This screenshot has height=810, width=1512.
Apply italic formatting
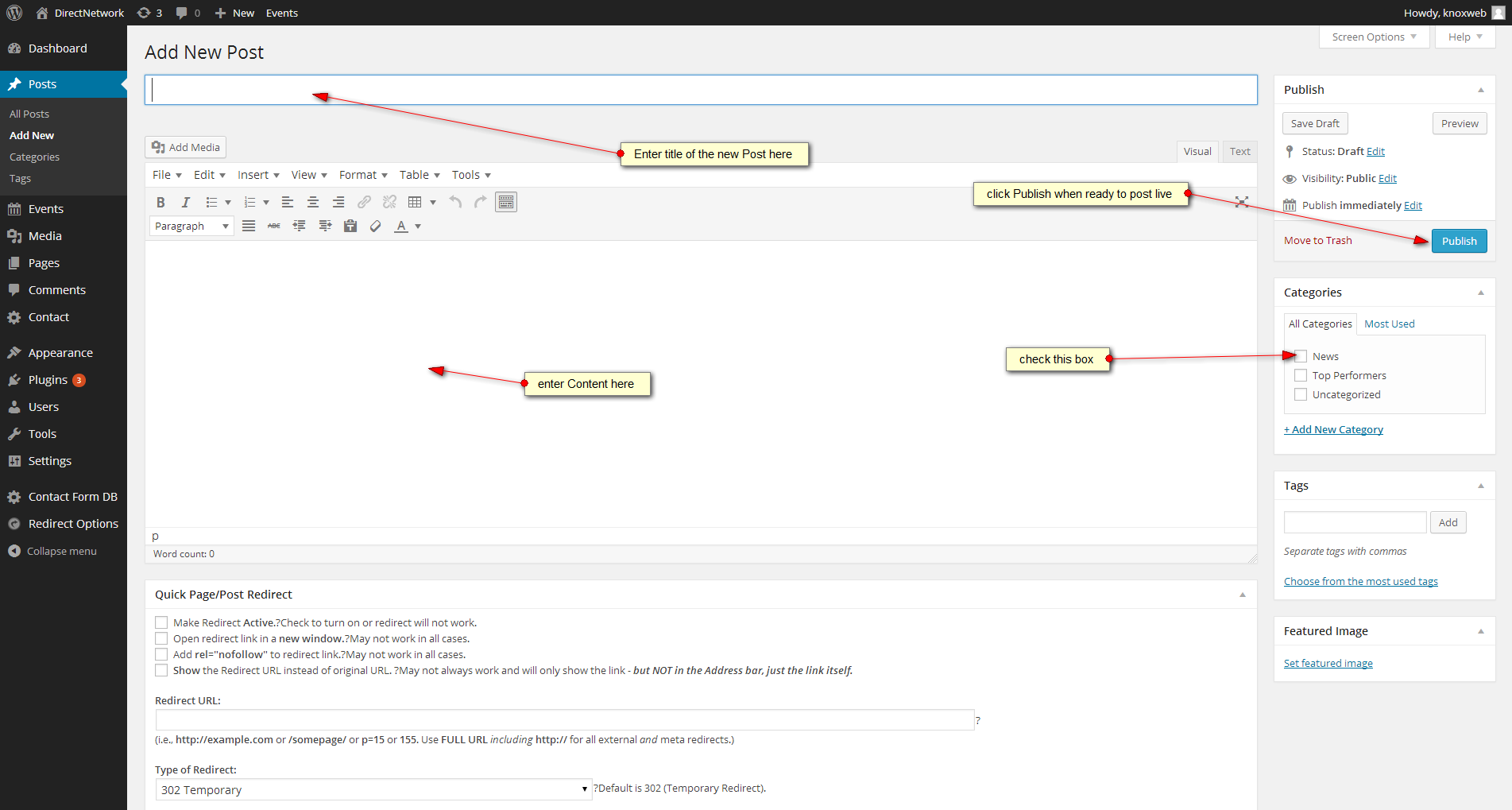point(186,203)
